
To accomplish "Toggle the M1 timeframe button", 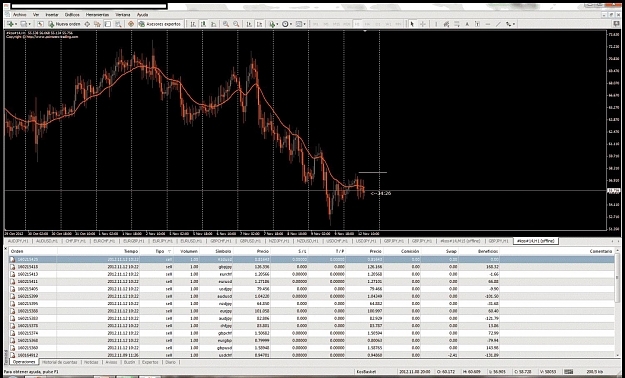I will pos(316,24).
